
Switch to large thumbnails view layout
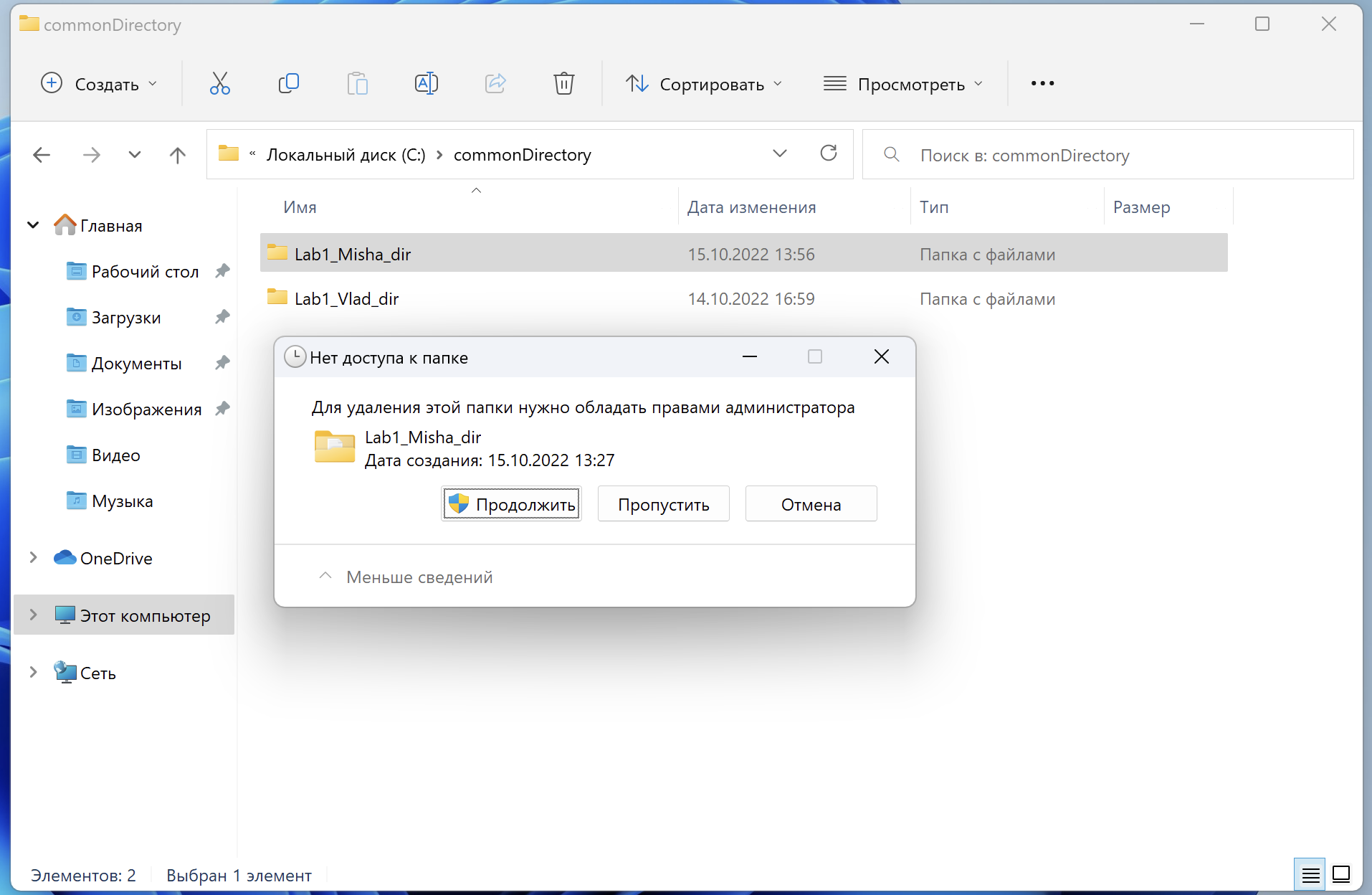(x=1340, y=874)
